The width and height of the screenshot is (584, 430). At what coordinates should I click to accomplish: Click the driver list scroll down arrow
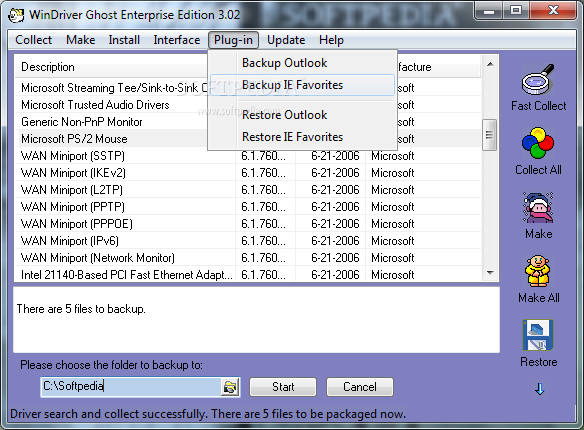click(490, 273)
